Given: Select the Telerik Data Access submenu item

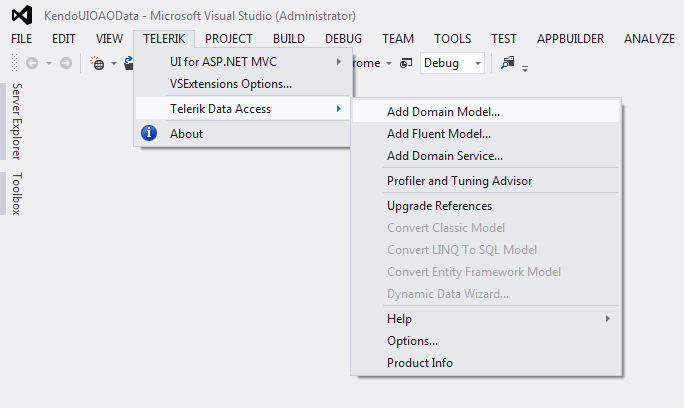Looking at the screenshot, I should tap(243, 109).
